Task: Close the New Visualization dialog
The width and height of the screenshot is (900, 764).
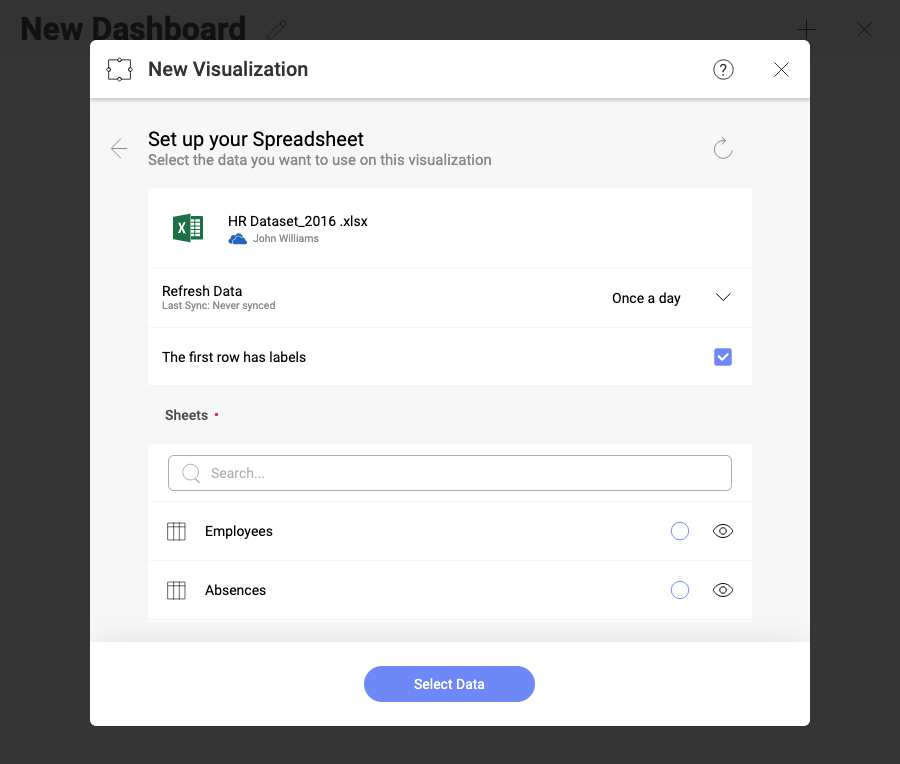Action: coord(782,69)
